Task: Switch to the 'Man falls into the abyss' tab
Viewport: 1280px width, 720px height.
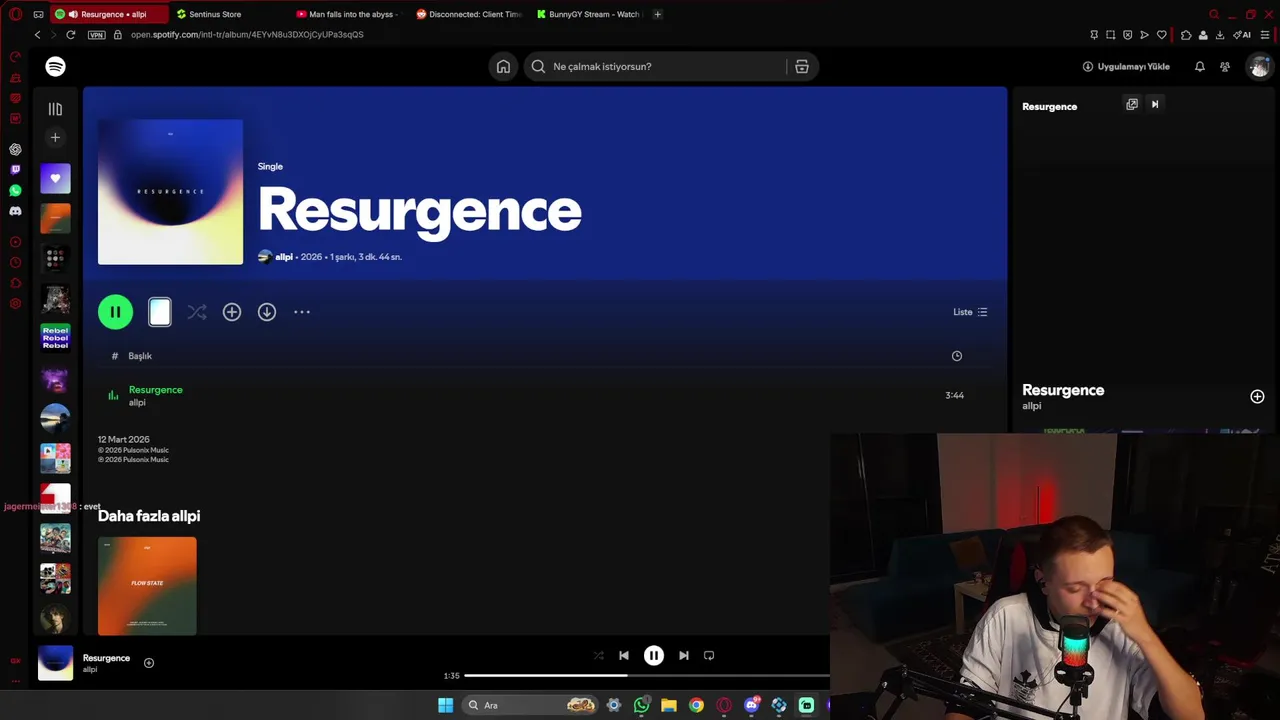Action: [346, 14]
